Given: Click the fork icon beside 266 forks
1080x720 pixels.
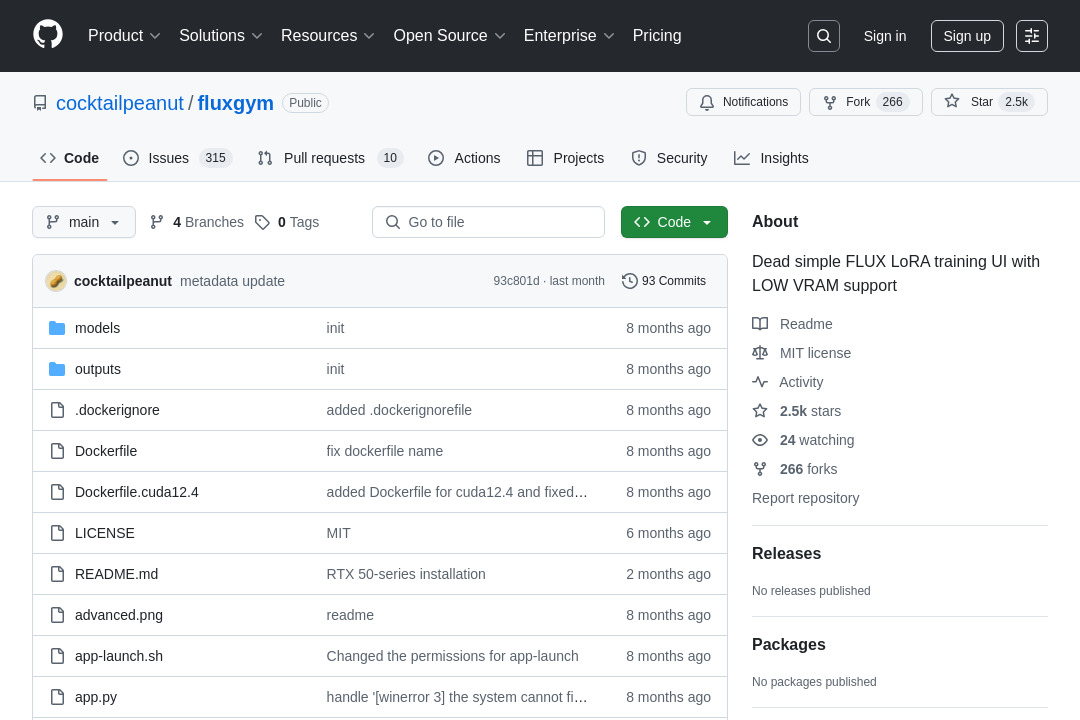Looking at the screenshot, I should coord(760,469).
